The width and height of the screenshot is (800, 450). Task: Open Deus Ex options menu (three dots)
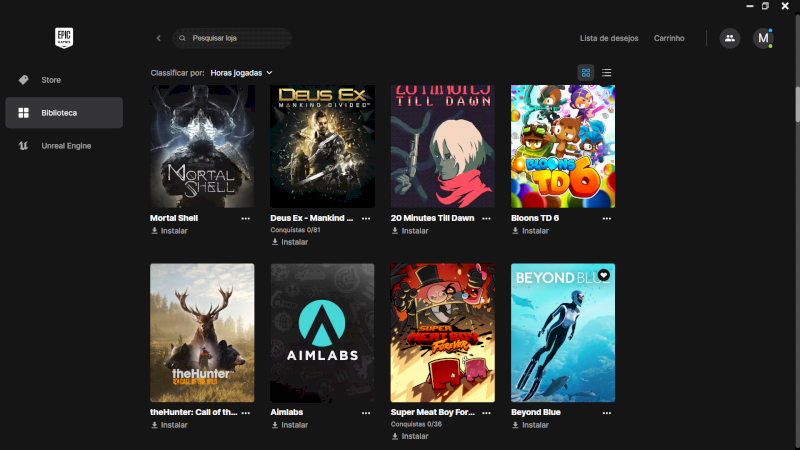coord(366,218)
